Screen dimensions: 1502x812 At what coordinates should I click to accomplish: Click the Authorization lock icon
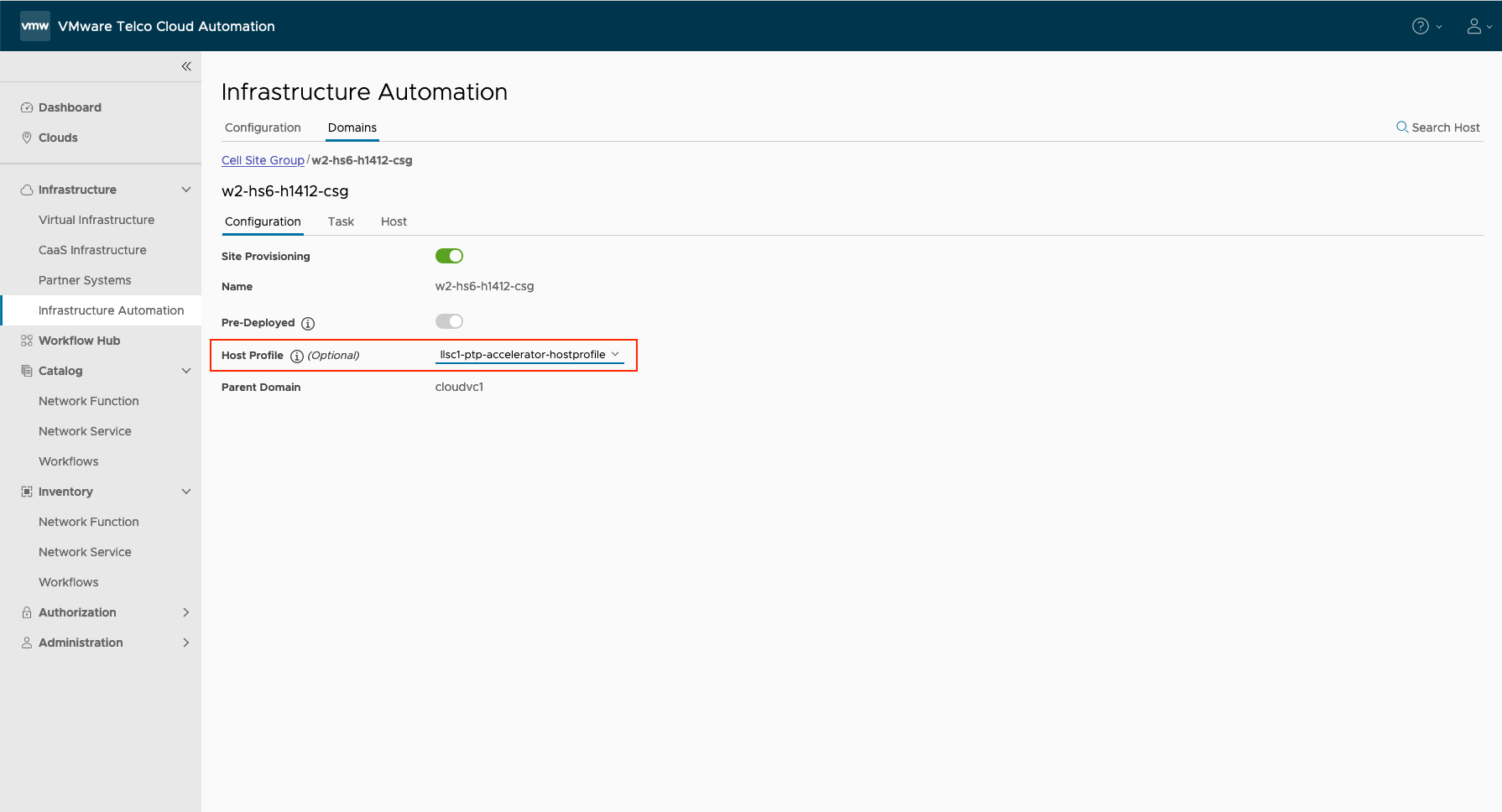click(x=27, y=612)
